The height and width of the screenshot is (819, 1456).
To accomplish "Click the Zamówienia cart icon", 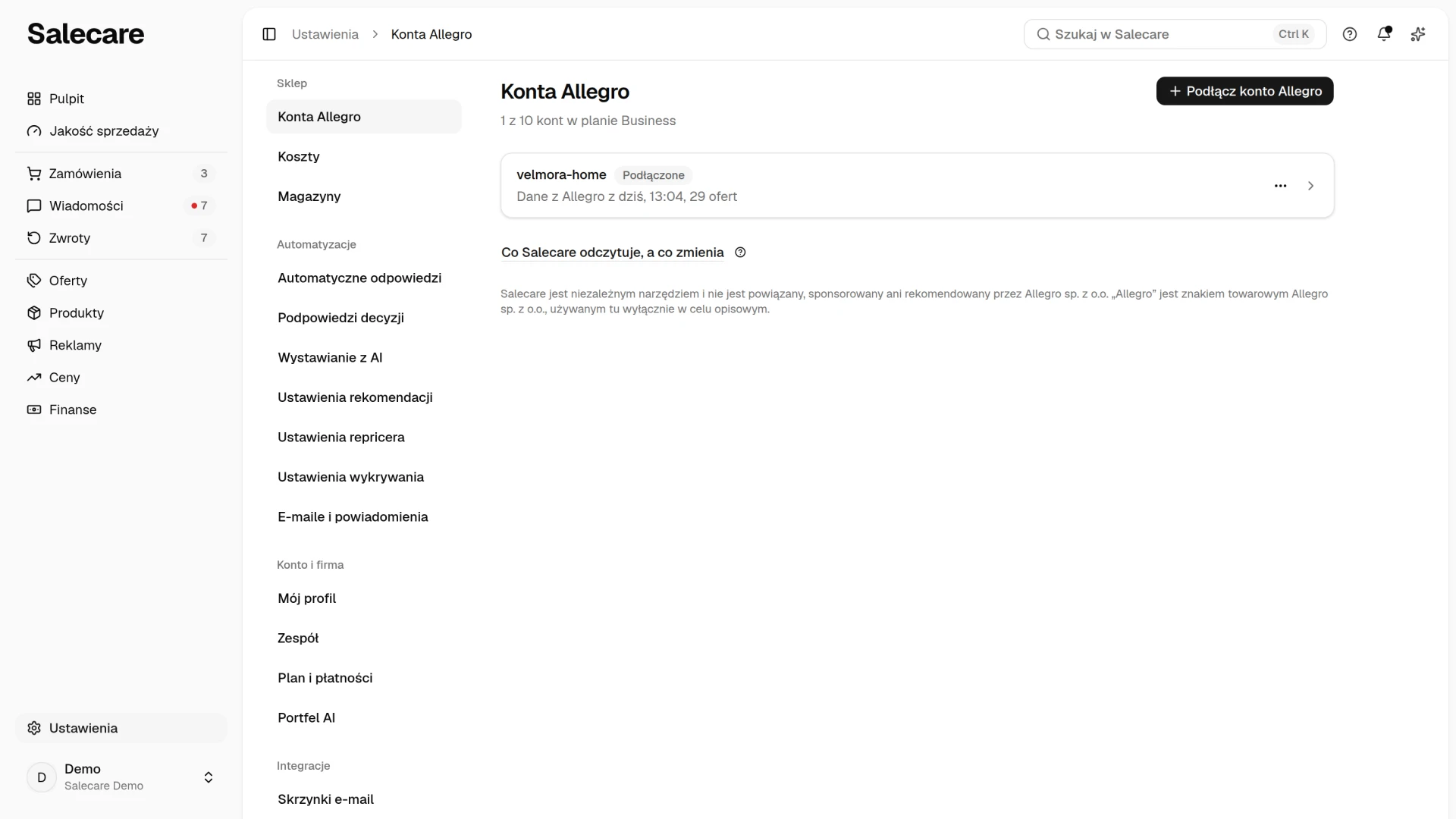I will pyautogui.click(x=34, y=174).
